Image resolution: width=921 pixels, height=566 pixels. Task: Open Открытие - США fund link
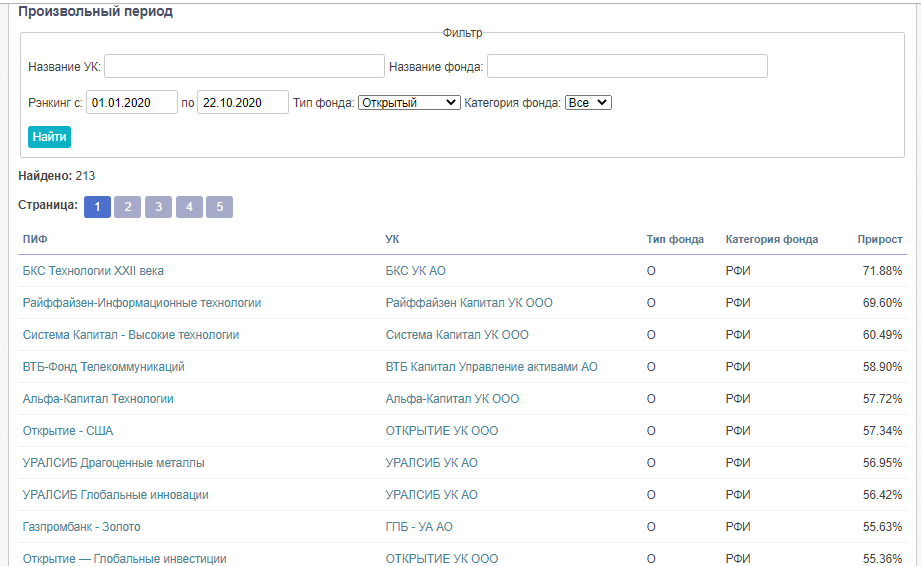pyautogui.click(x=68, y=431)
